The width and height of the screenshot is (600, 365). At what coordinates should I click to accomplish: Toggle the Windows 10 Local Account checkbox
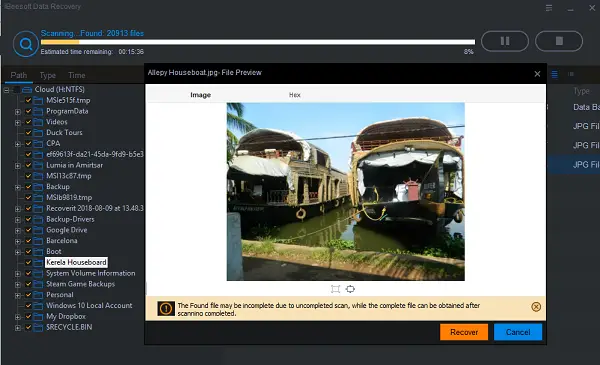point(28,306)
